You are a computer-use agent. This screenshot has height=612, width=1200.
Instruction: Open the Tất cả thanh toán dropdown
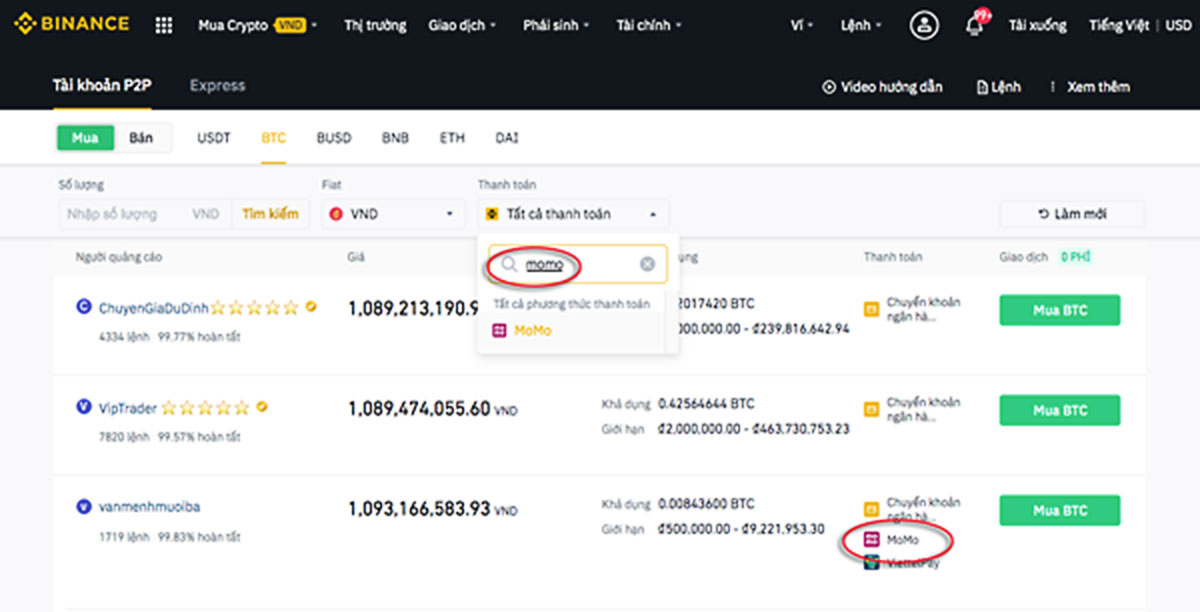[x=571, y=213]
